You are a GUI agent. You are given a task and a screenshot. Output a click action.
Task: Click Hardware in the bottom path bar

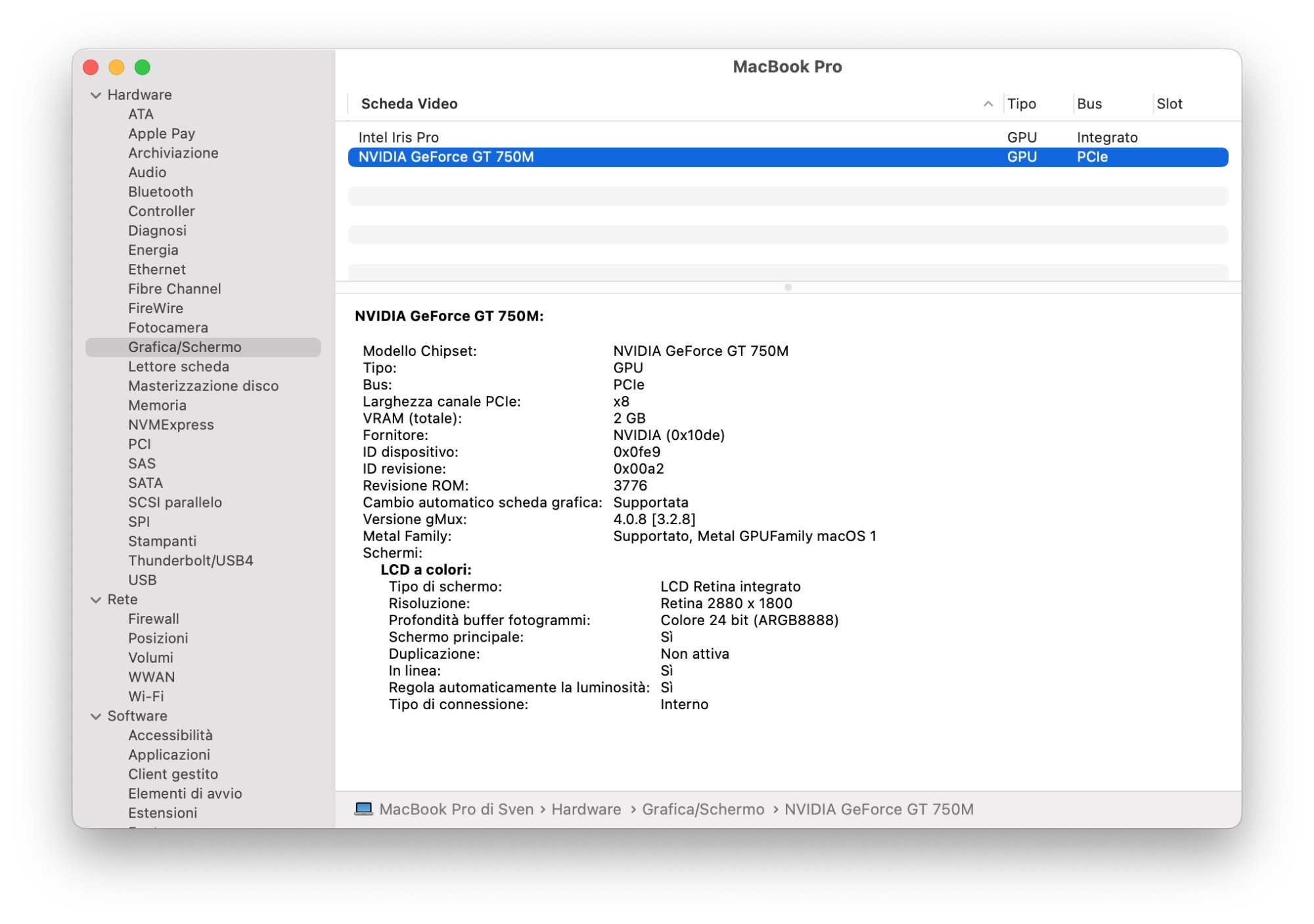point(586,809)
